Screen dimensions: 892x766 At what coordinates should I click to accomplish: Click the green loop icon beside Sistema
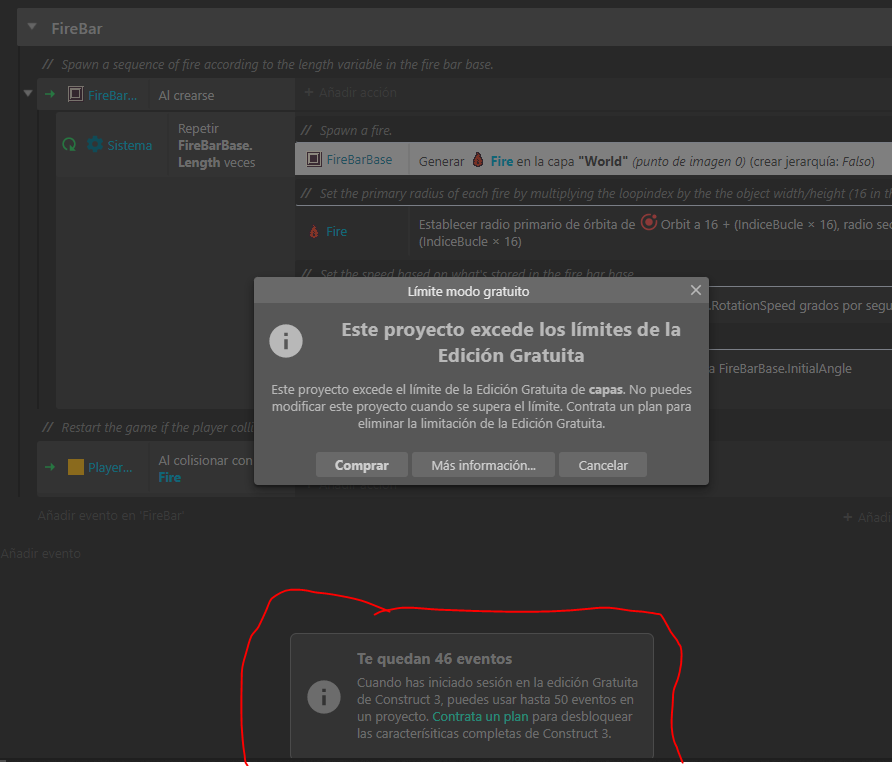(69, 144)
